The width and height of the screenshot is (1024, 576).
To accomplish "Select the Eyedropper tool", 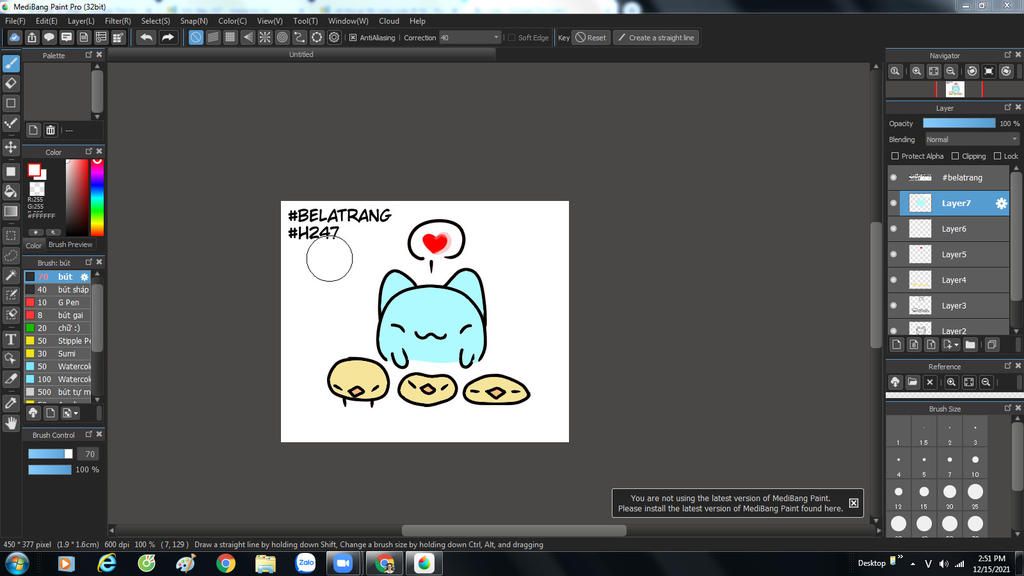I will click(11, 403).
